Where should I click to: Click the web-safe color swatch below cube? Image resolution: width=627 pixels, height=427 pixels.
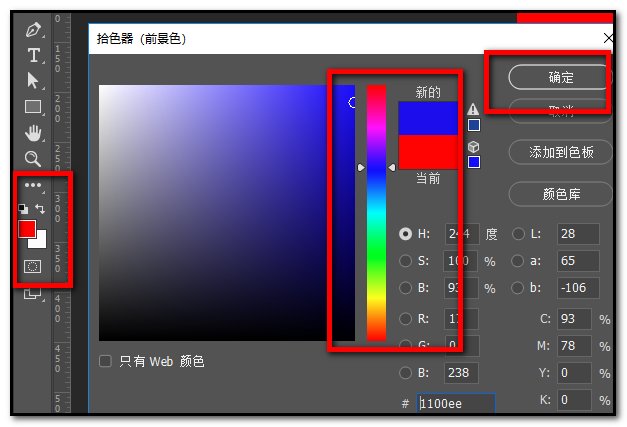[x=474, y=162]
